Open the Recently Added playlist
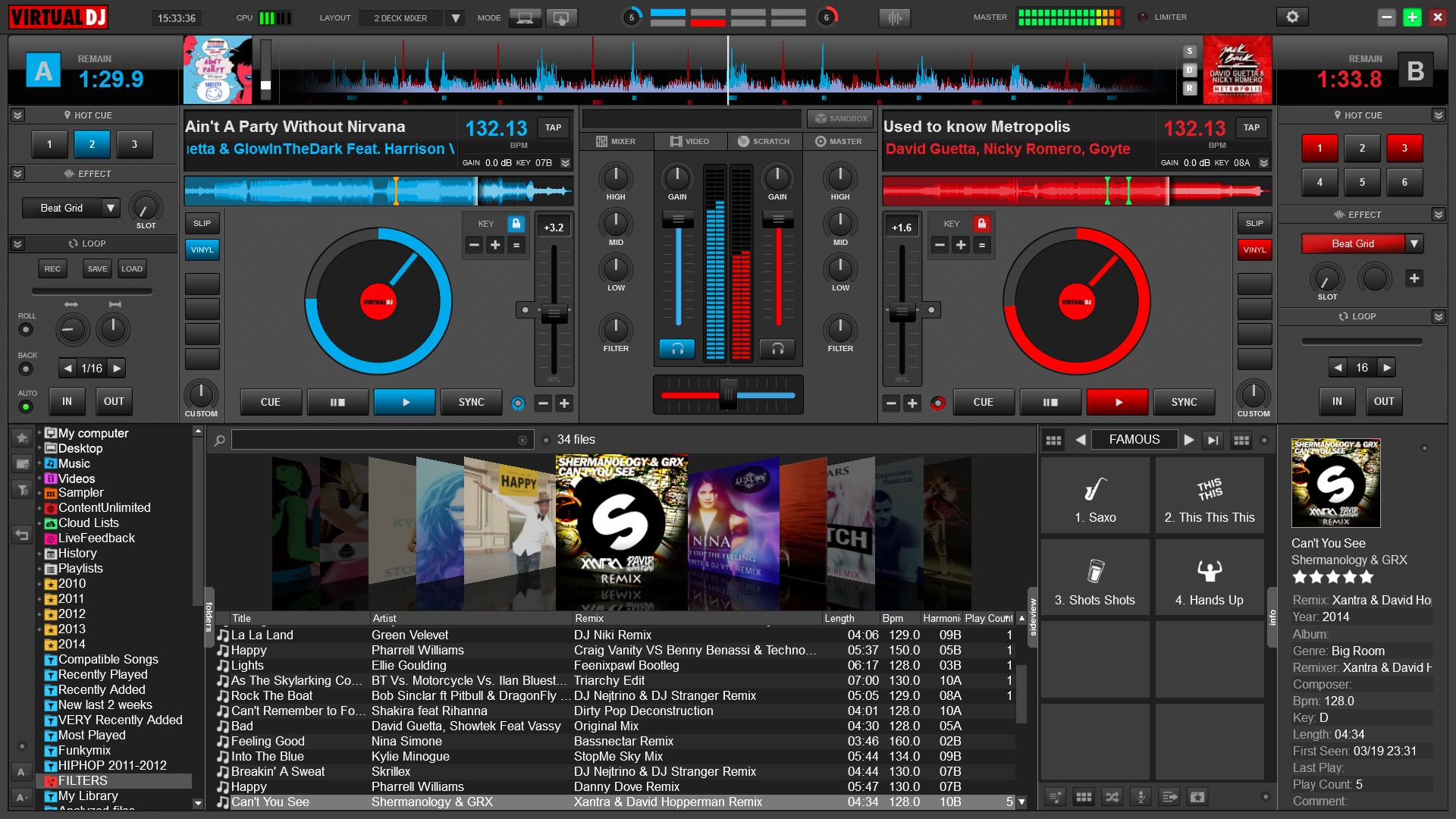The image size is (1456, 819). pos(101,690)
